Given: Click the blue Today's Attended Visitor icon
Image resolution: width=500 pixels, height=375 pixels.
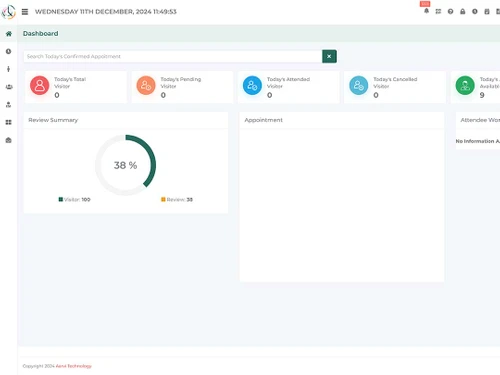Looking at the screenshot, I should coord(252,85).
